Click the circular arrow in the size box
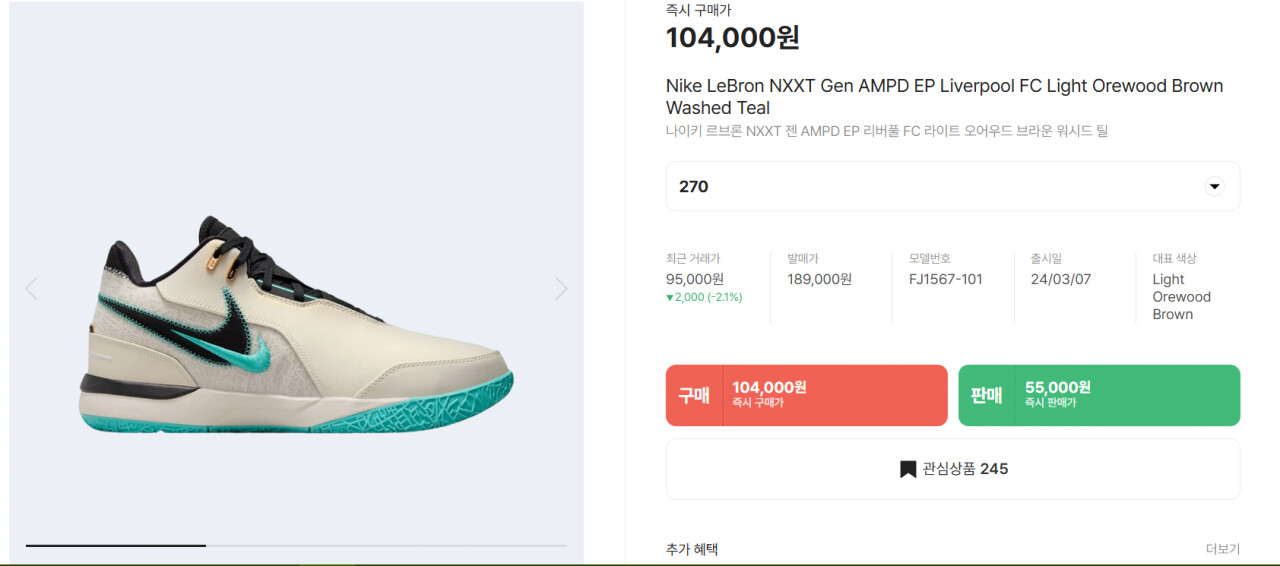Viewport: 1280px width, 566px height. click(1214, 186)
